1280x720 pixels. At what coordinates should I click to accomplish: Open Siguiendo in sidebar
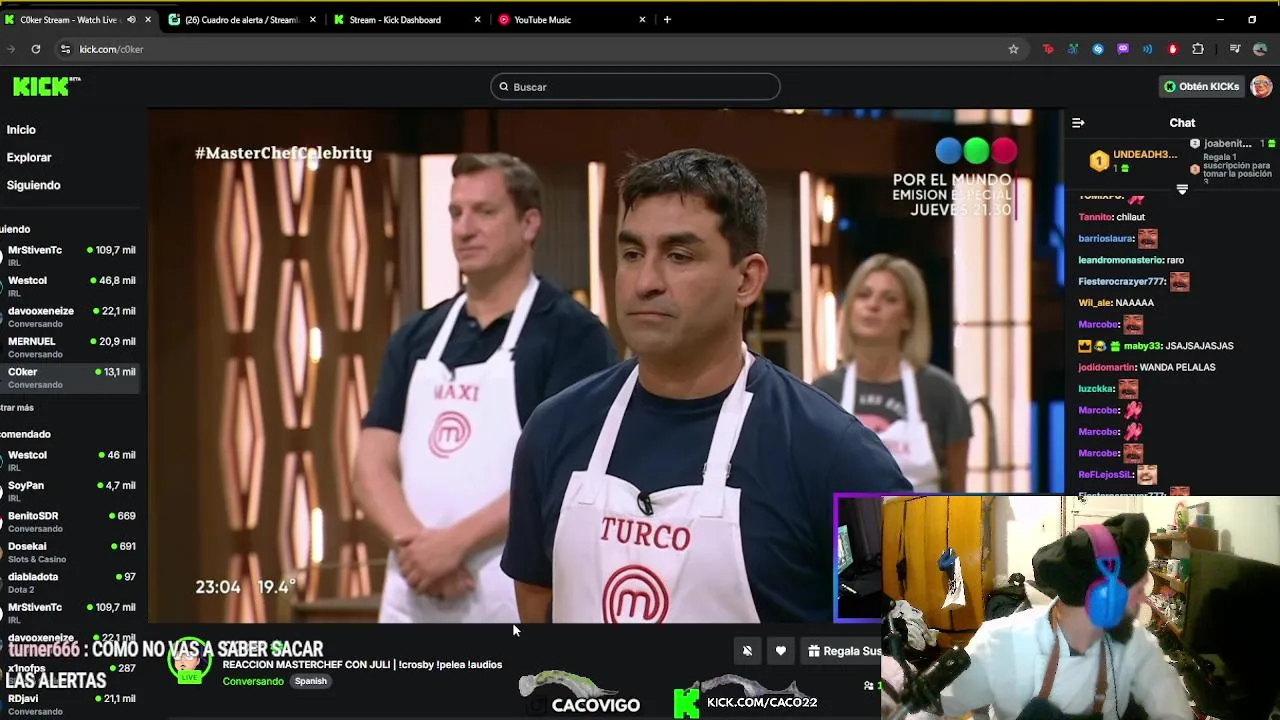(x=33, y=185)
